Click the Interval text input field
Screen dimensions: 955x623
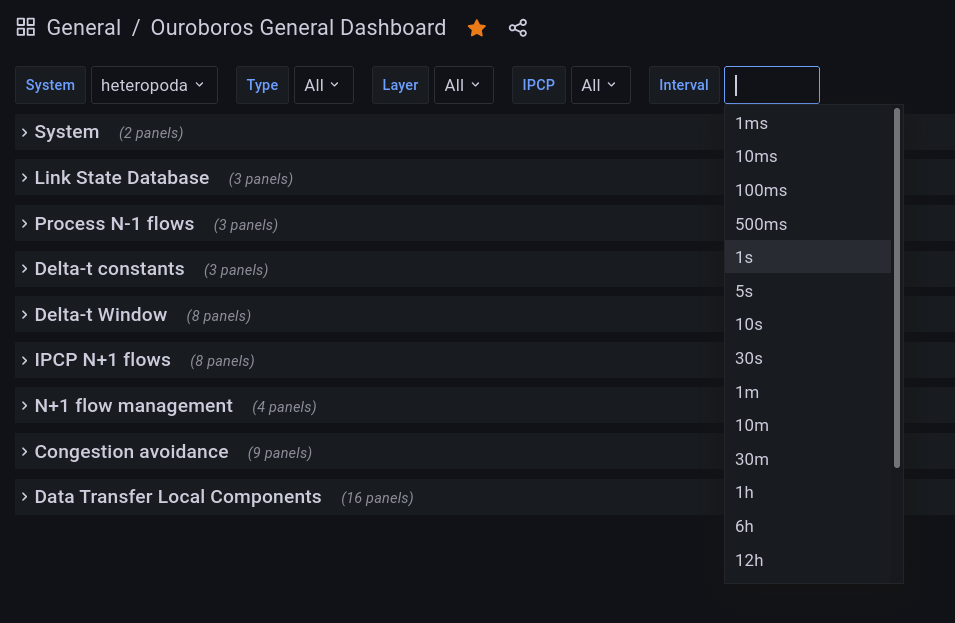[771, 85]
